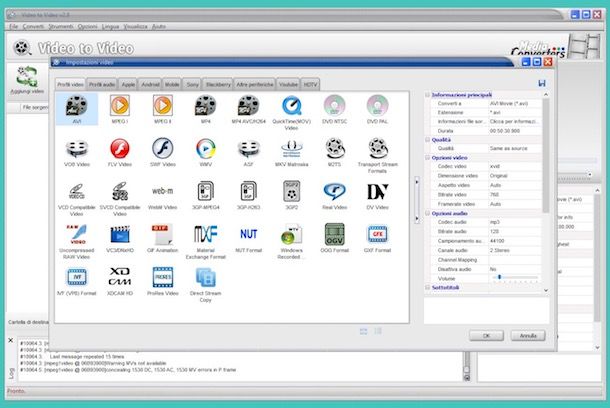Pick the DVD NTSC profile
This screenshot has height=408, width=610.
point(334,107)
